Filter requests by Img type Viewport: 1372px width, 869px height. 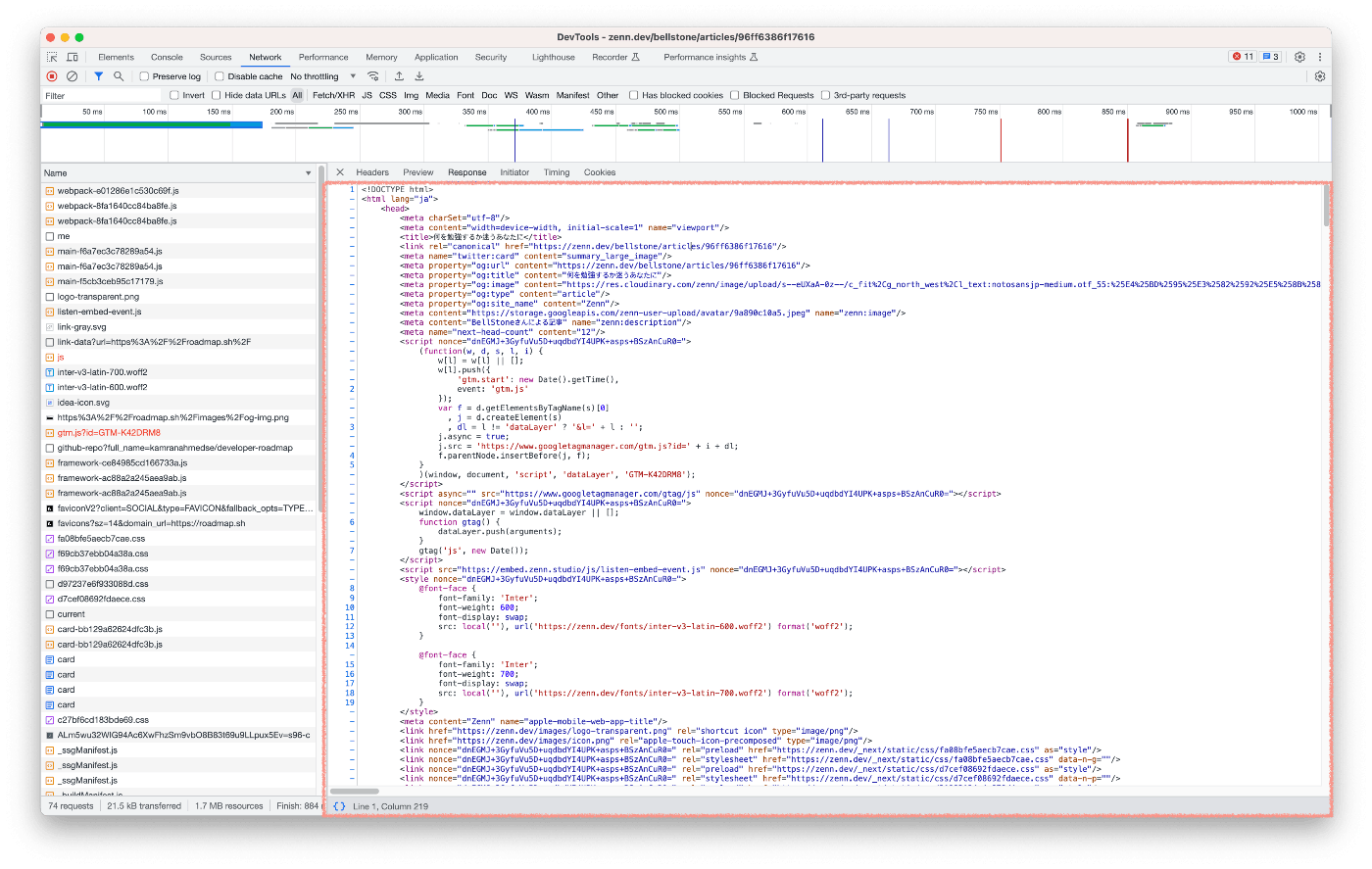[412, 96]
